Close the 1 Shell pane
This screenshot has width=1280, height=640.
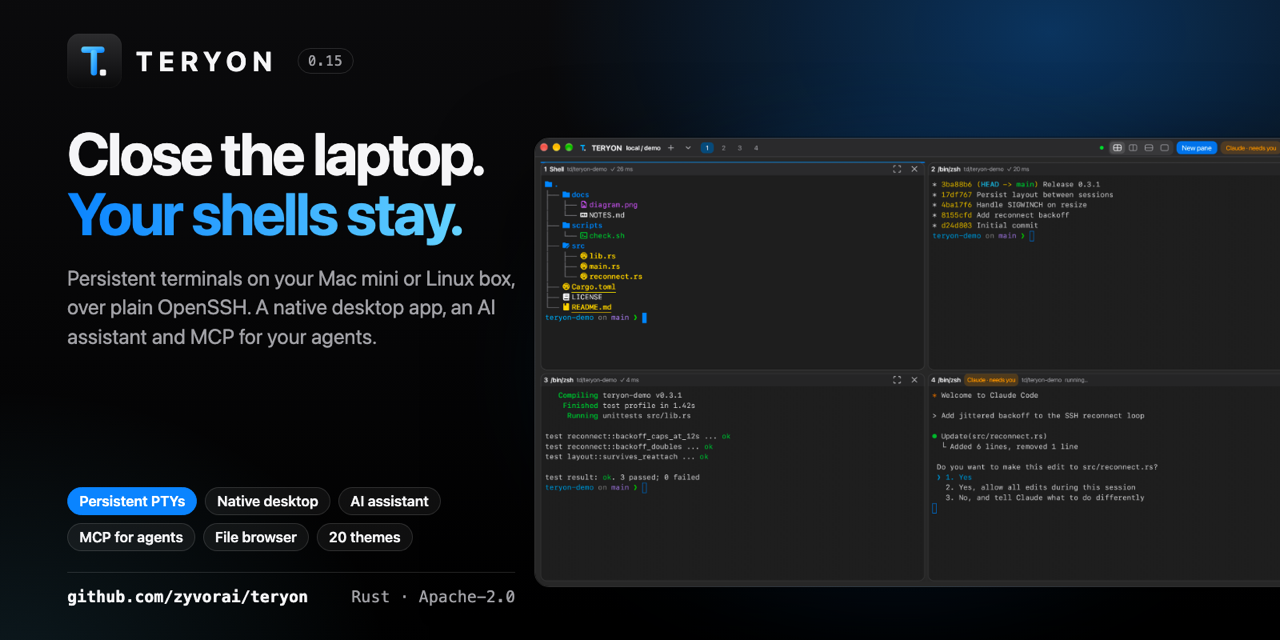click(914, 169)
